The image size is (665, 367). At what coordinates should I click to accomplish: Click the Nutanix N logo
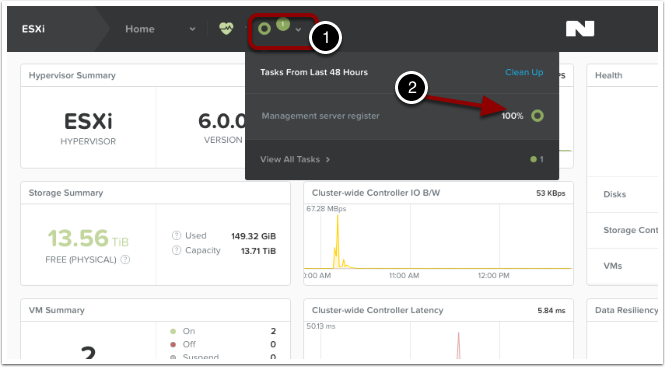pyautogui.click(x=580, y=29)
